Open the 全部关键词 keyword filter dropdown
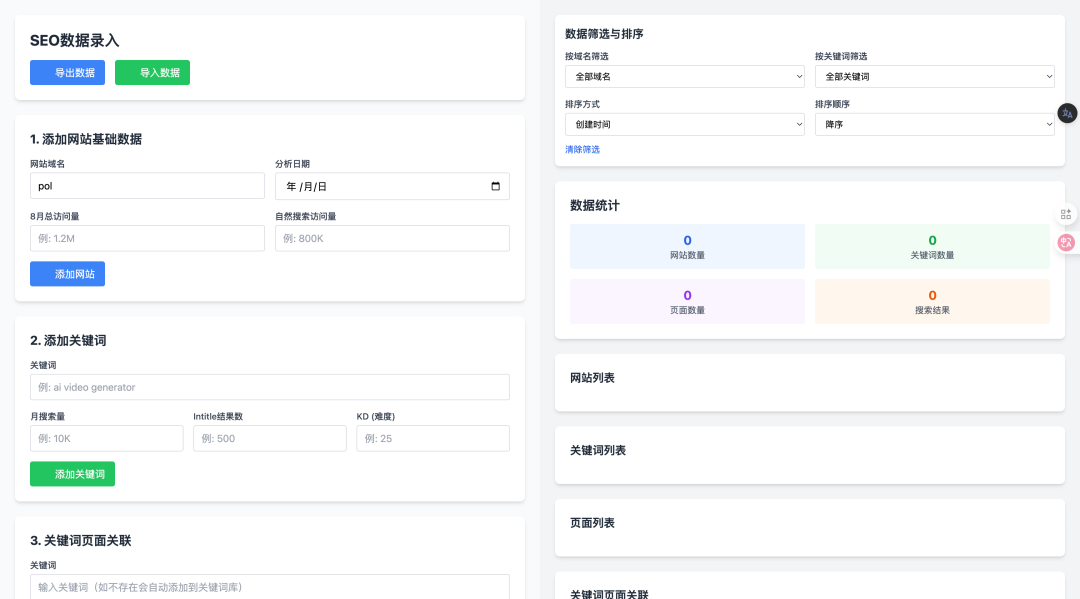 (x=935, y=76)
